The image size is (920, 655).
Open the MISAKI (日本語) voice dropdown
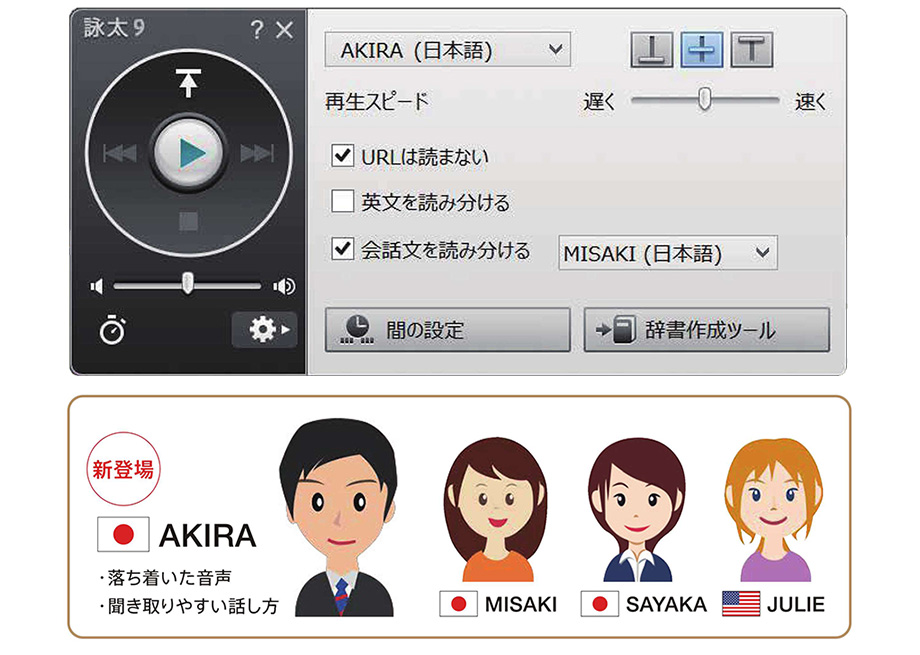(668, 253)
